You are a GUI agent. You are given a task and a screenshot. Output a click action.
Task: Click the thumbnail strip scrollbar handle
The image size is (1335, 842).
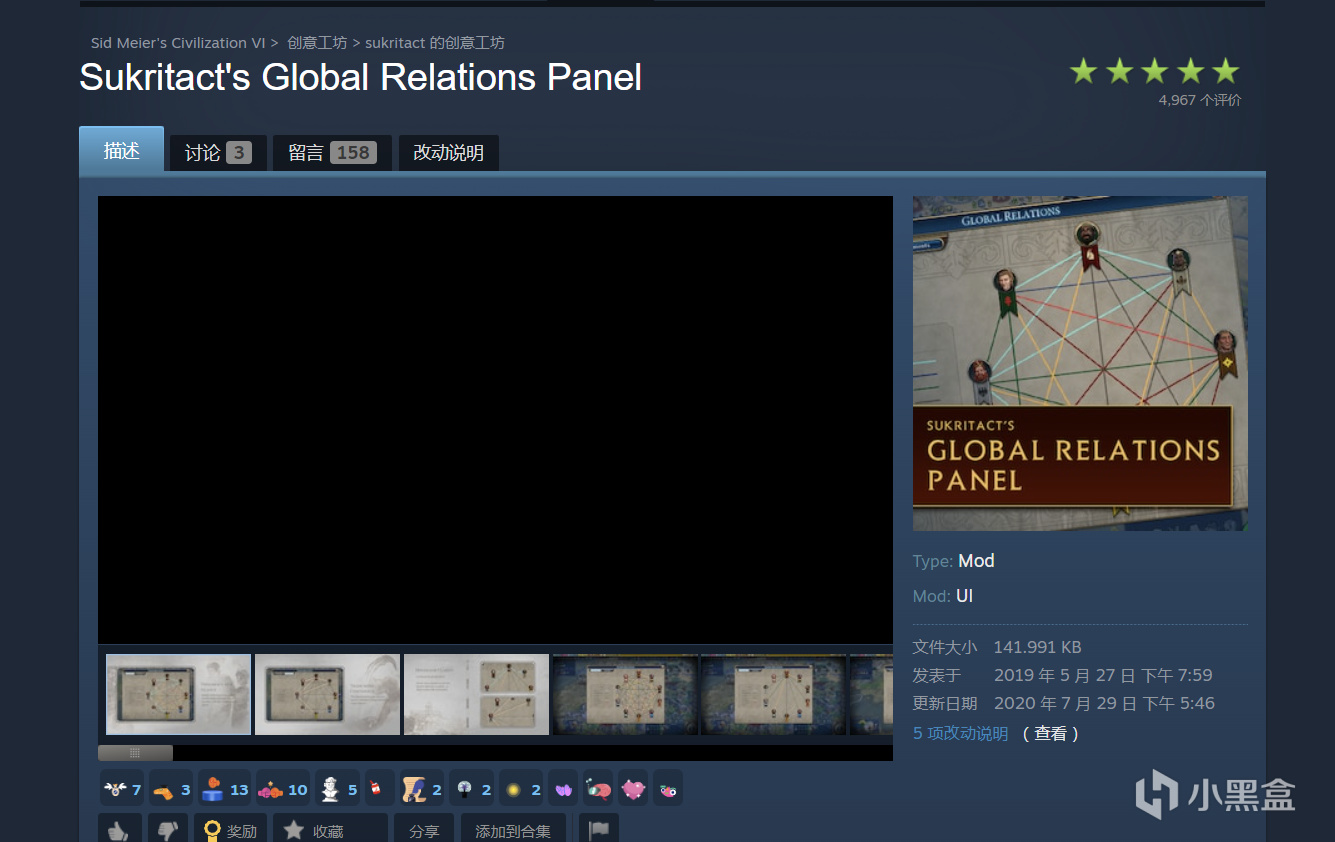(135, 753)
